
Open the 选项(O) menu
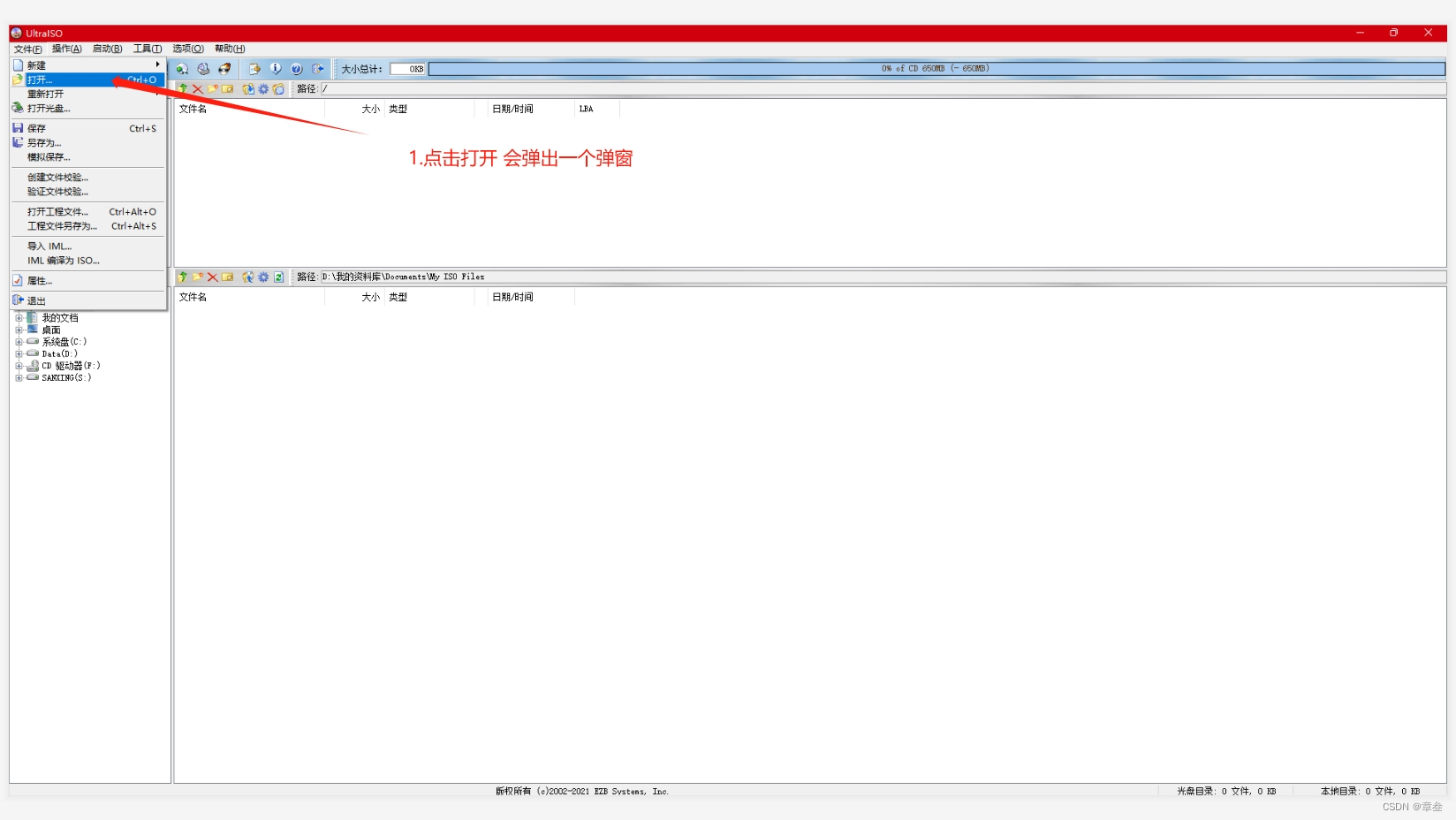point(186,49)
